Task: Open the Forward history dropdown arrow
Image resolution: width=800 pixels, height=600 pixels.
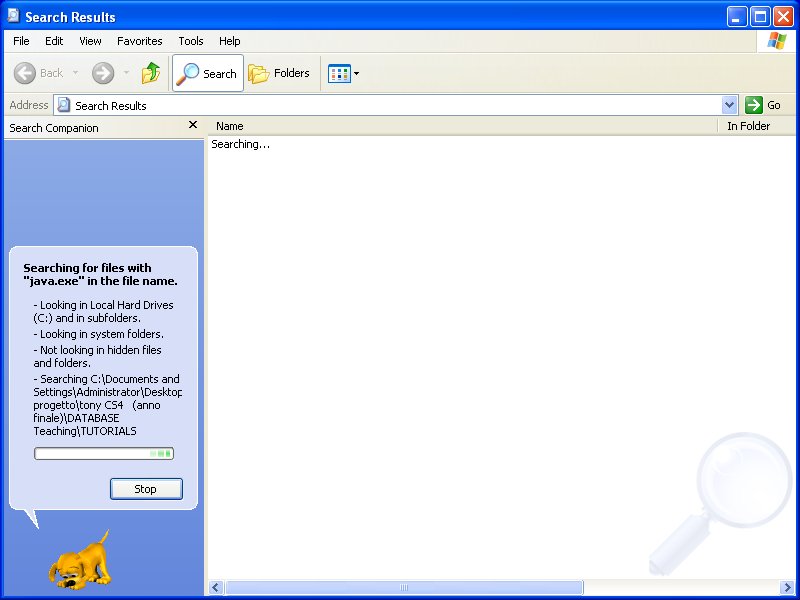Action: click(x=126, y=73)
